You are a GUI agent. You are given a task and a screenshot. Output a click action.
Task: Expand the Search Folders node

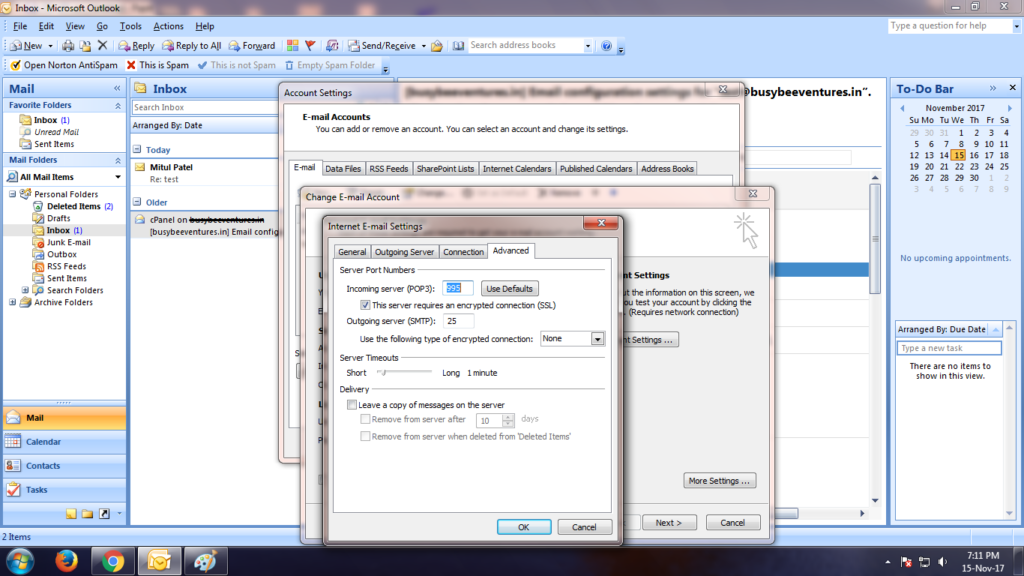point(25,290)
